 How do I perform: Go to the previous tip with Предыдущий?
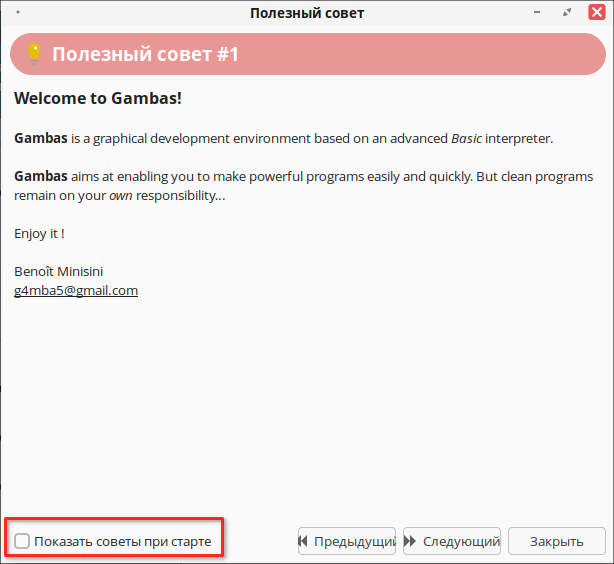pos(347,542)
